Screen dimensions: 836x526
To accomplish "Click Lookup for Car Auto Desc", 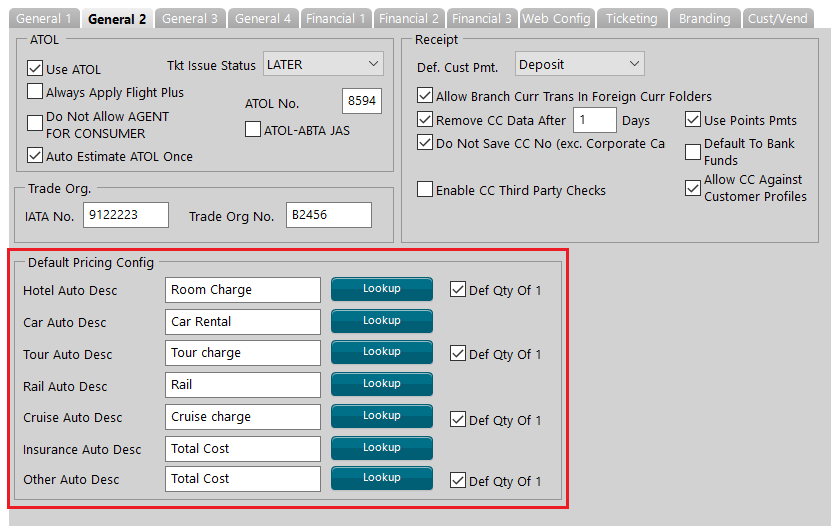I will coord(382,321).
